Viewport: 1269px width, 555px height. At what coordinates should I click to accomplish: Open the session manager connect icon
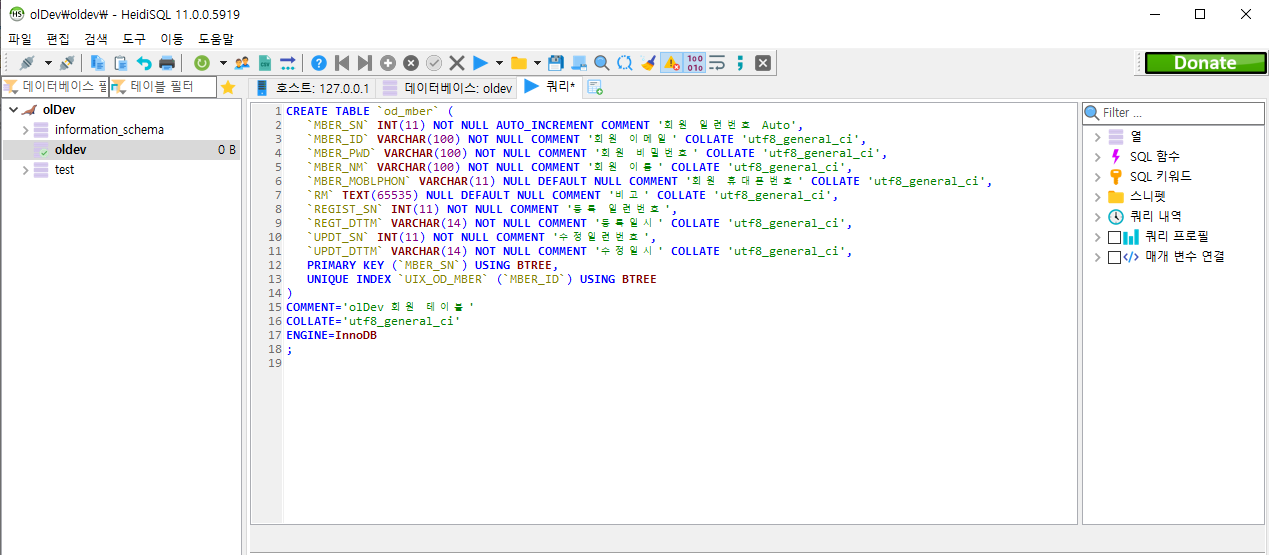(25, 63)
